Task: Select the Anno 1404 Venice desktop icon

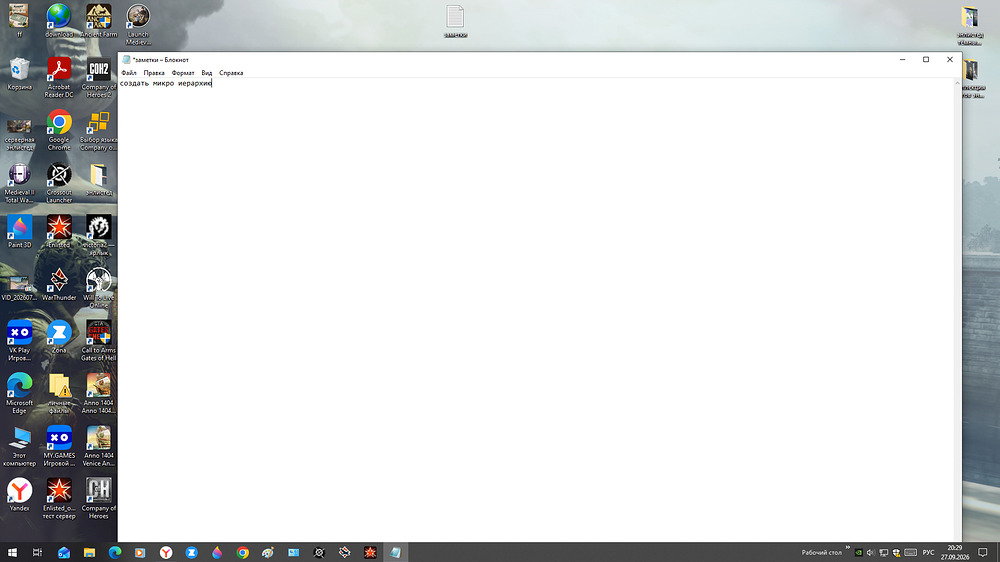Action: 98,447
